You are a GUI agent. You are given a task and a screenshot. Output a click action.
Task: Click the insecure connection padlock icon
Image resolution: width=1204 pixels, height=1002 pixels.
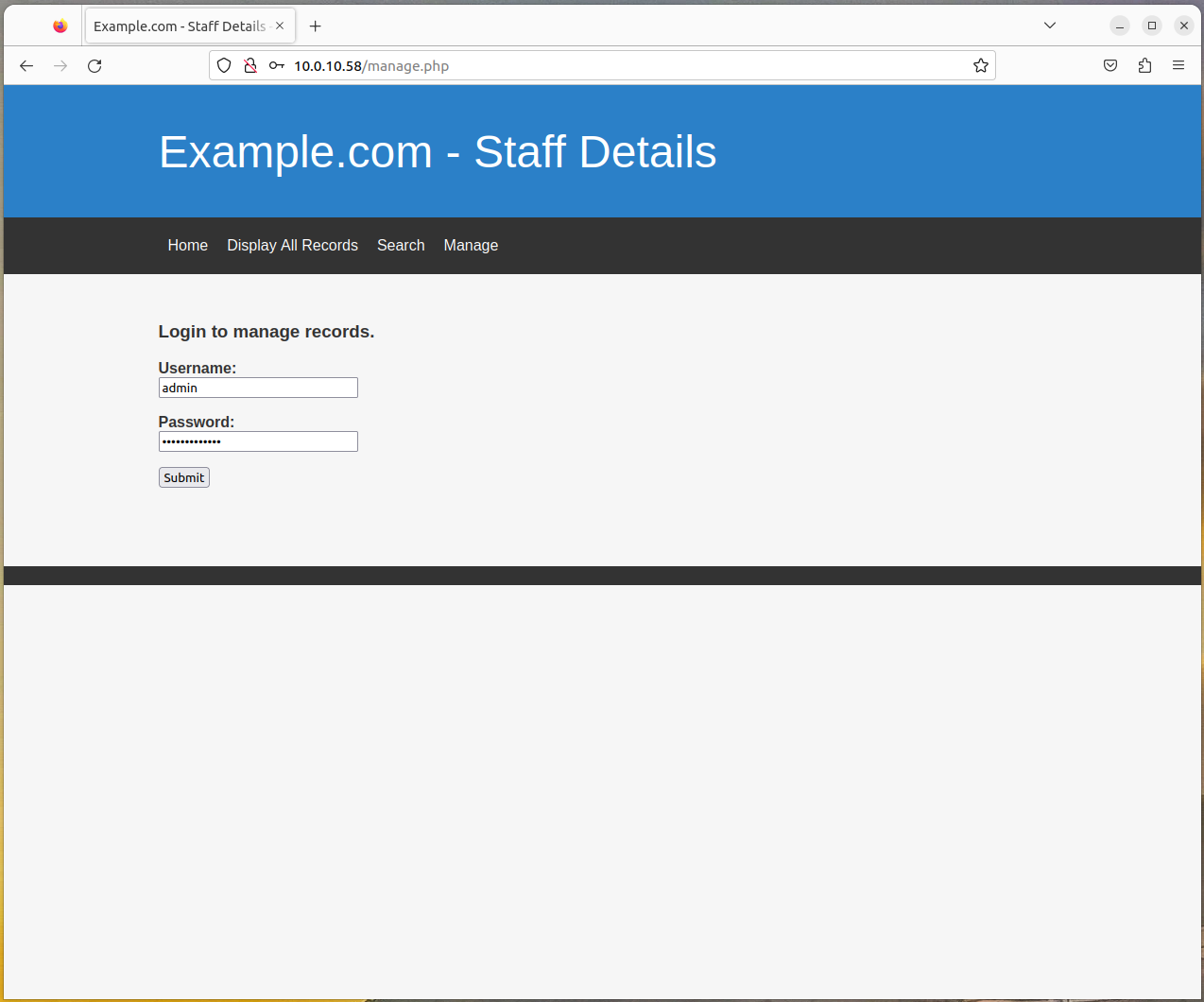coord(250,65)
